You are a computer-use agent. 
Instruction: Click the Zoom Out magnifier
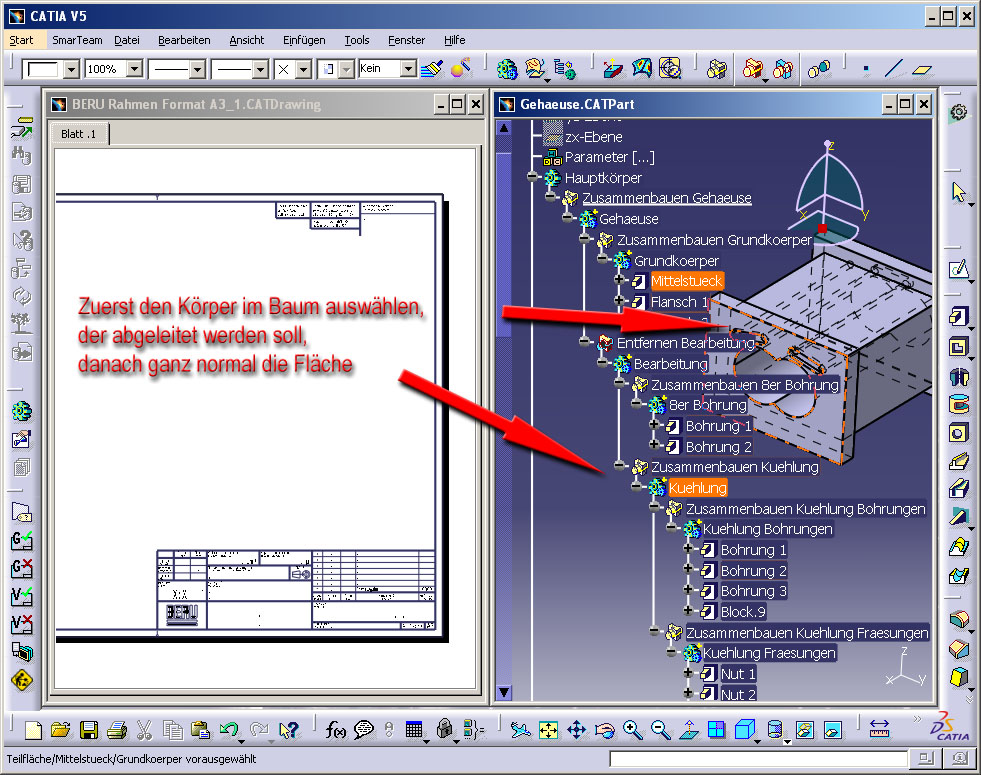tap(661, 730)
